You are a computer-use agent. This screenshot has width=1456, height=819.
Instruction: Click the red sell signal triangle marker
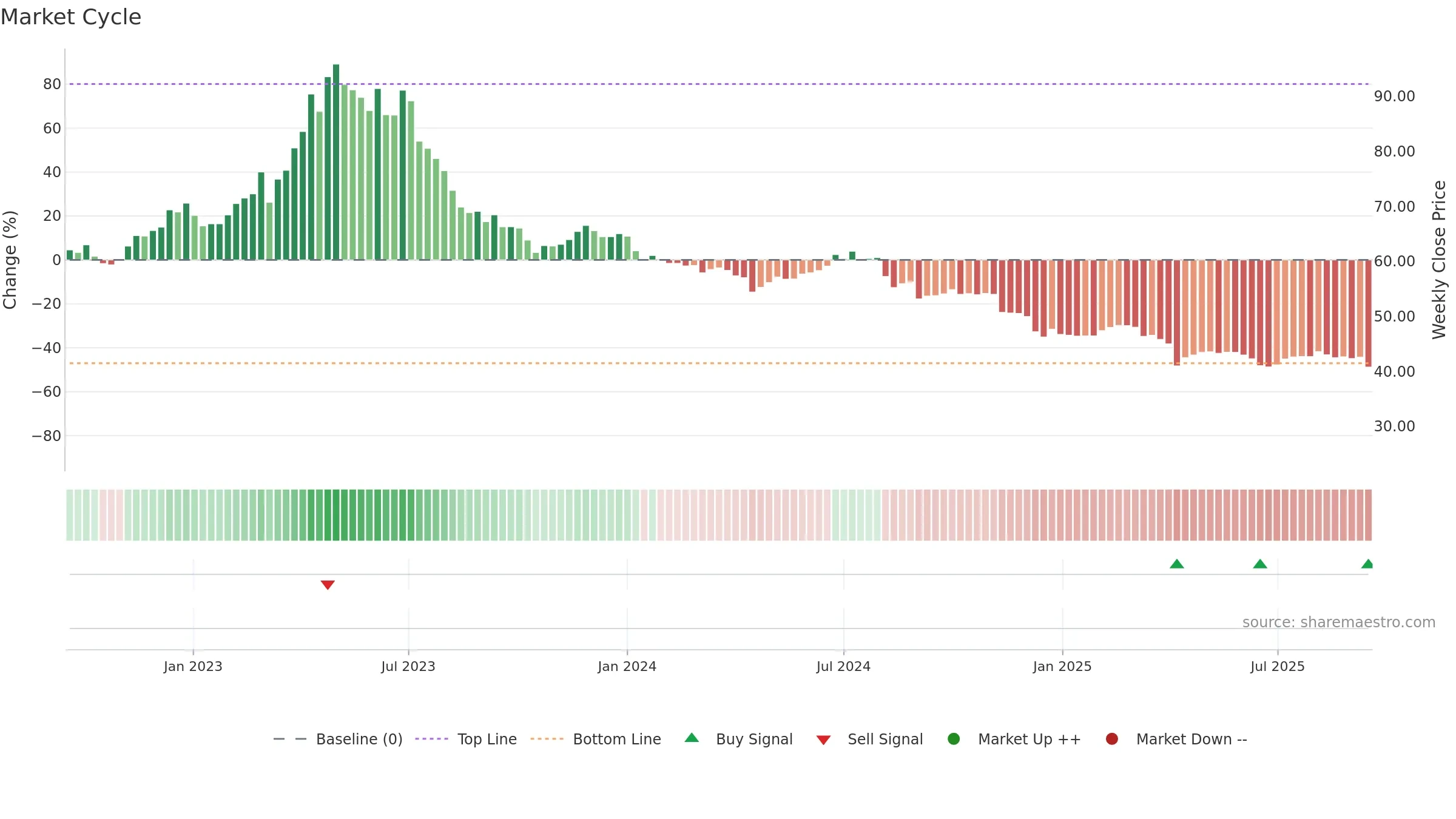[328, 585]
